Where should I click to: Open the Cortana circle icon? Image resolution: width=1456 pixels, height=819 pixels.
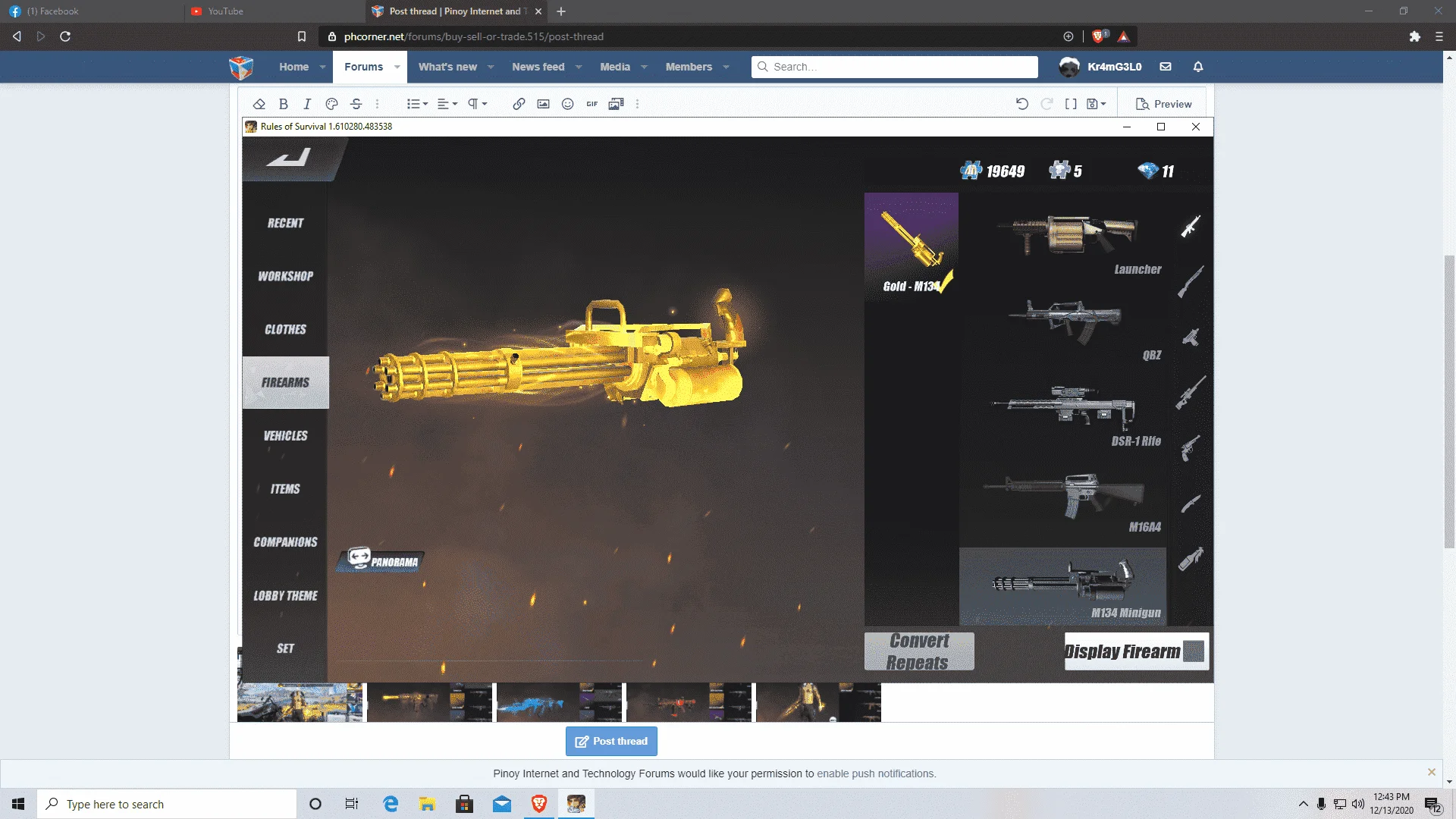pos(315,804)
